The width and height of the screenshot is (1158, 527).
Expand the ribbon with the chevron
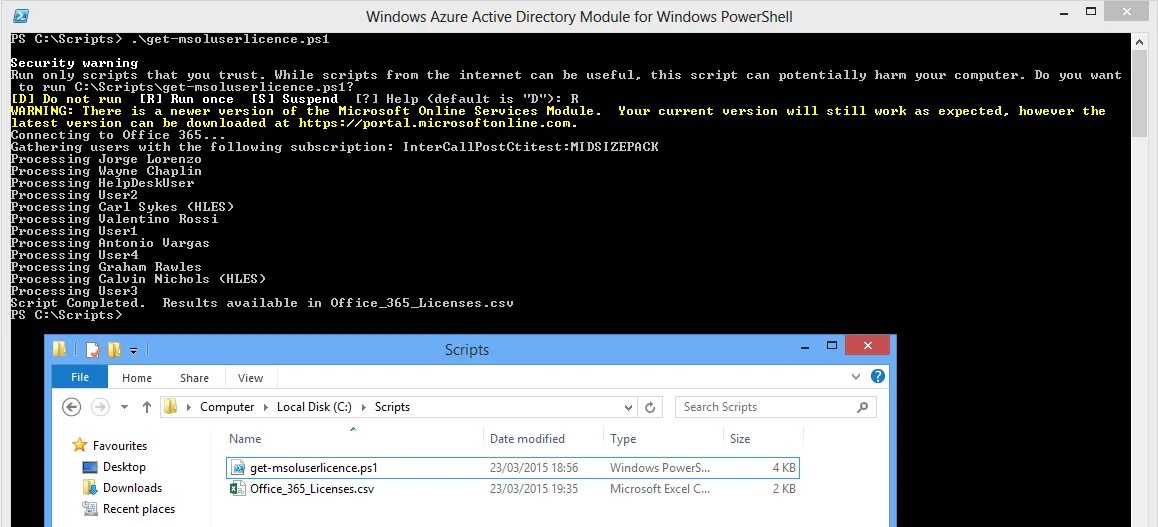(856, 376)
